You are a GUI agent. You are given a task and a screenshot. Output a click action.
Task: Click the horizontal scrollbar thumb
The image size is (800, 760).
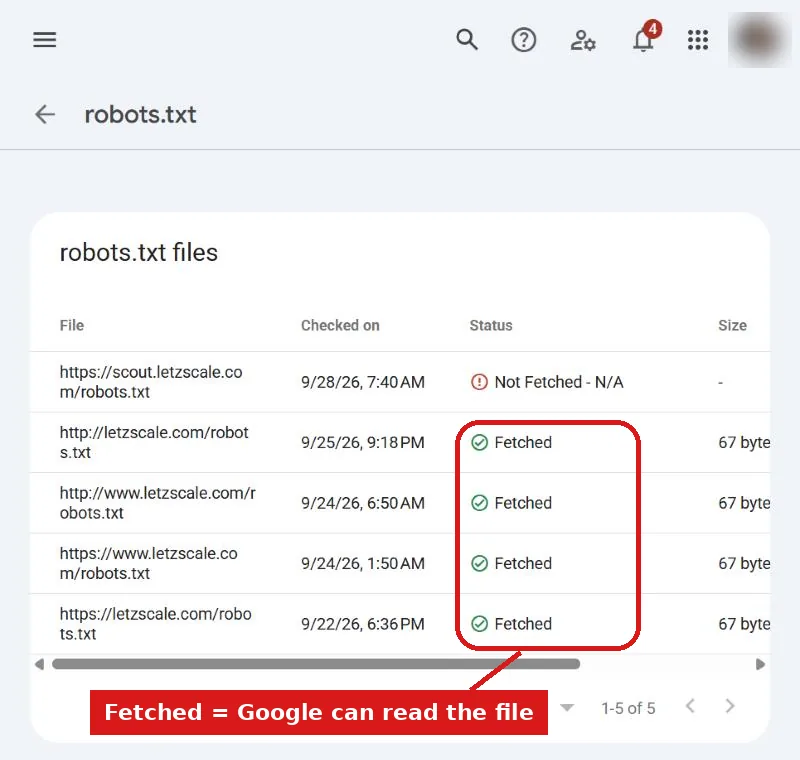point(316,664)
